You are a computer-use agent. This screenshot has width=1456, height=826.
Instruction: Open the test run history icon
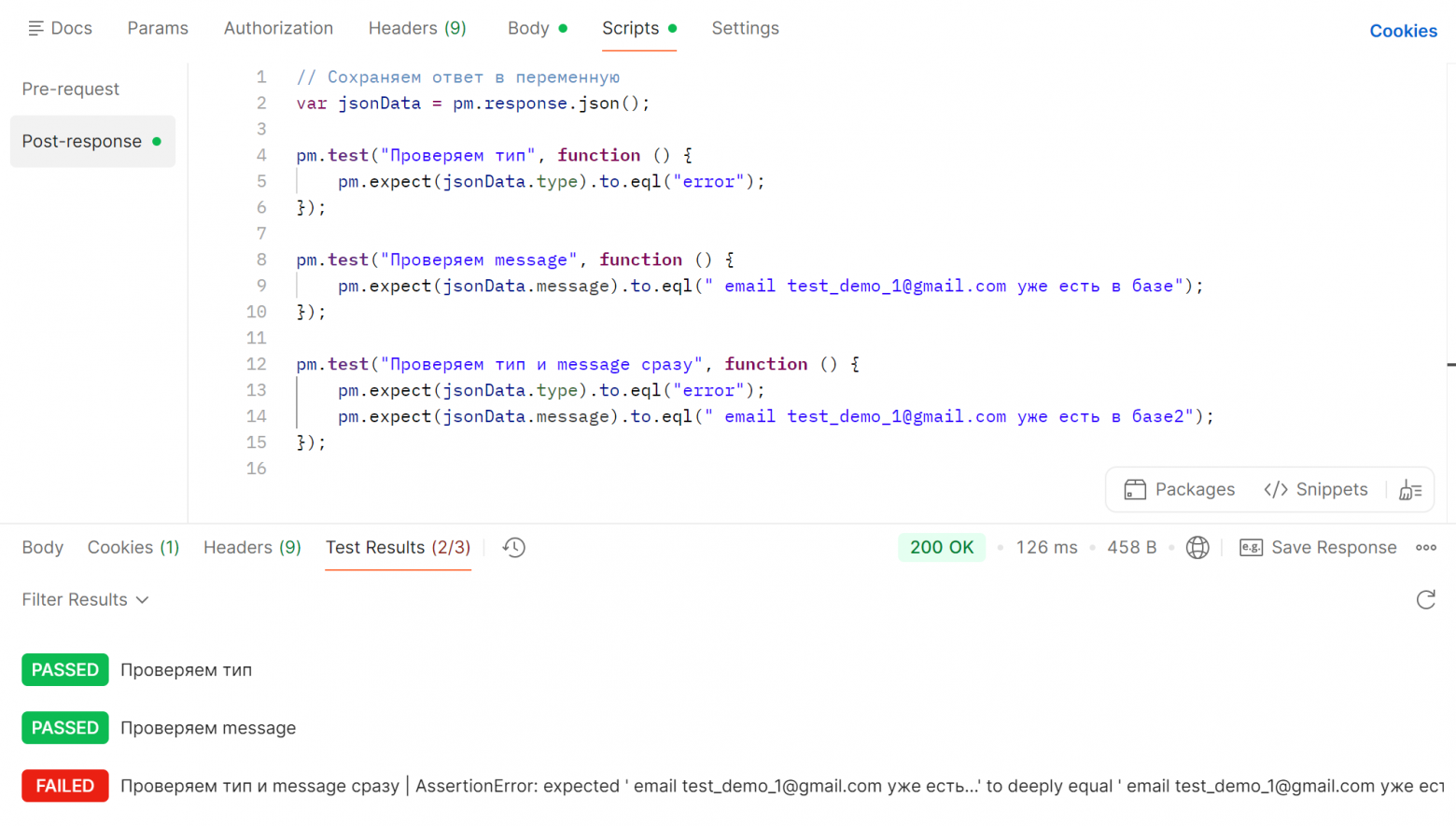pyautogui.click(x=514, y=548)
